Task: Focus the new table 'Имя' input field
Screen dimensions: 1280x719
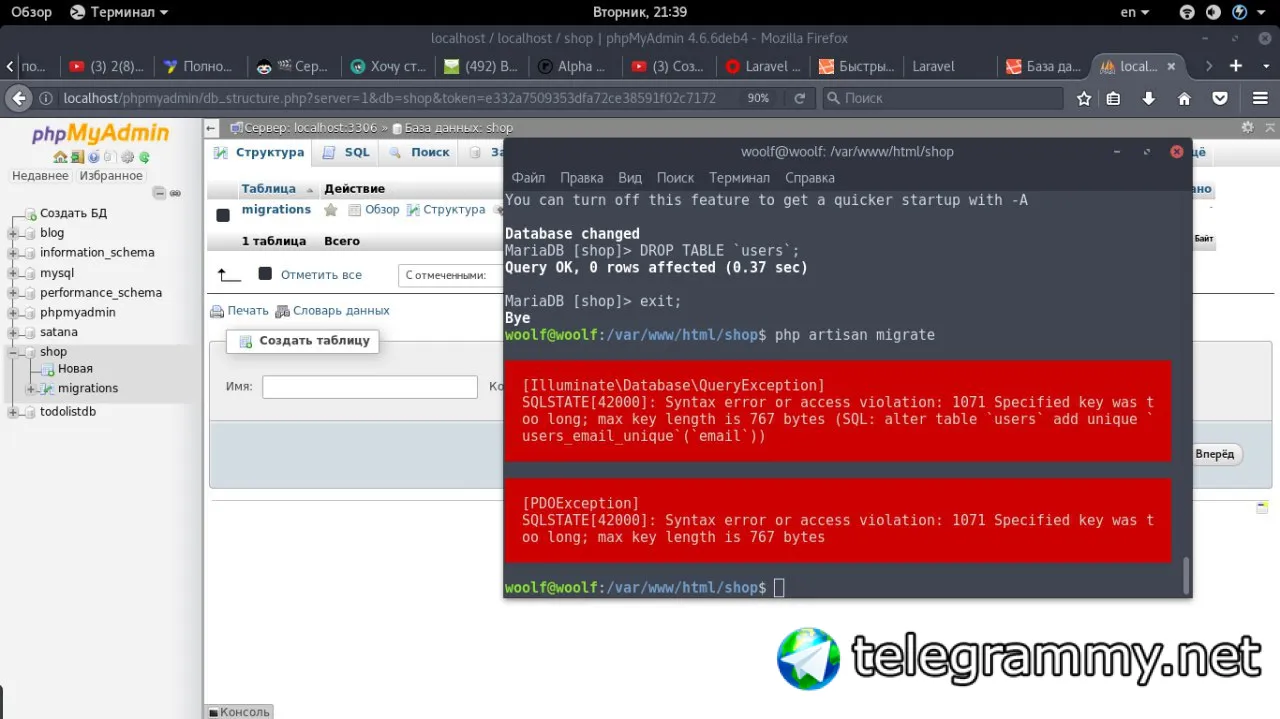Action: click(370, 387)
